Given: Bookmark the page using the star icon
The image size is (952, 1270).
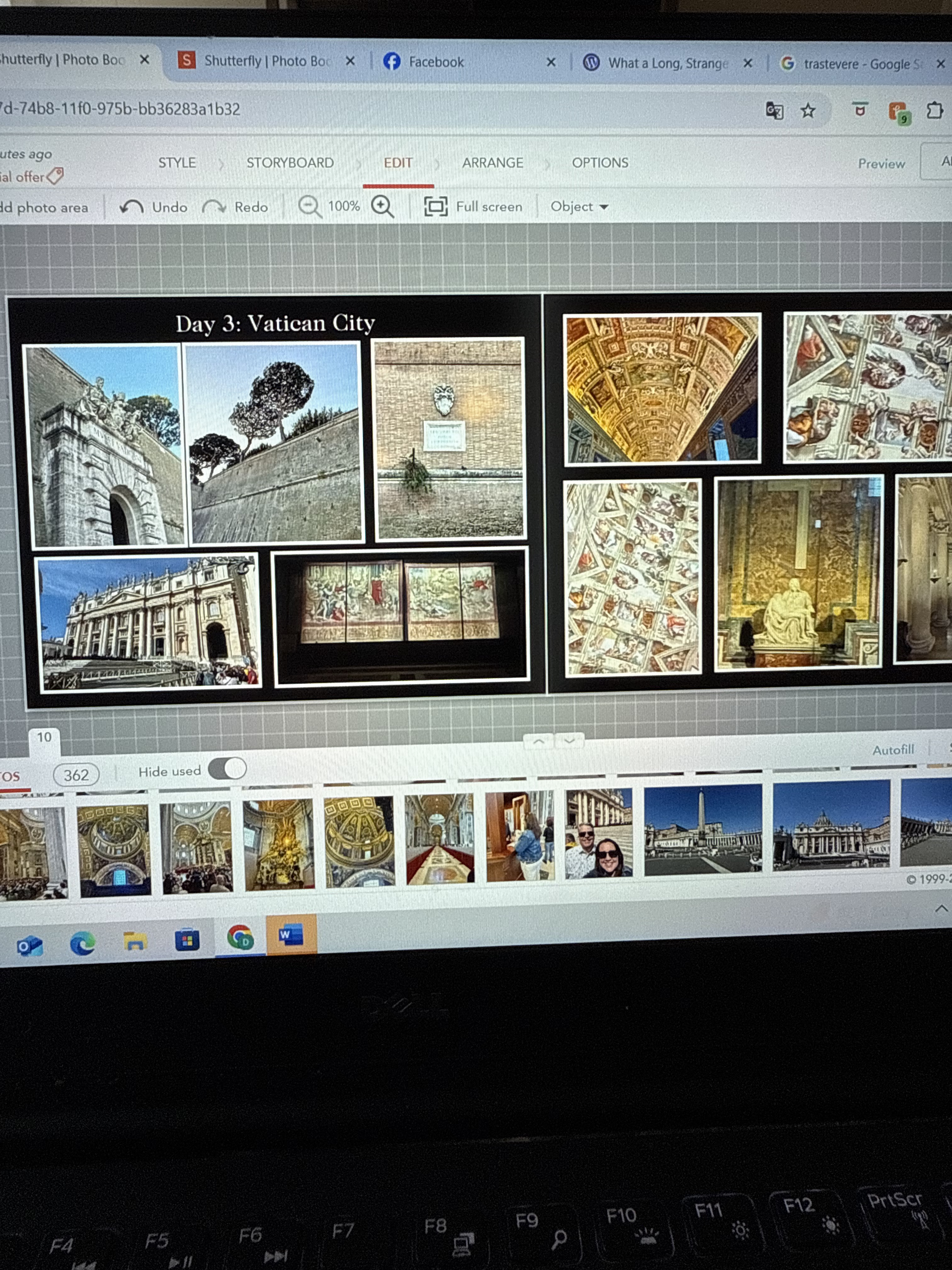Looking at the screenshot, I should pyautogui.click(x=808, y=110).
